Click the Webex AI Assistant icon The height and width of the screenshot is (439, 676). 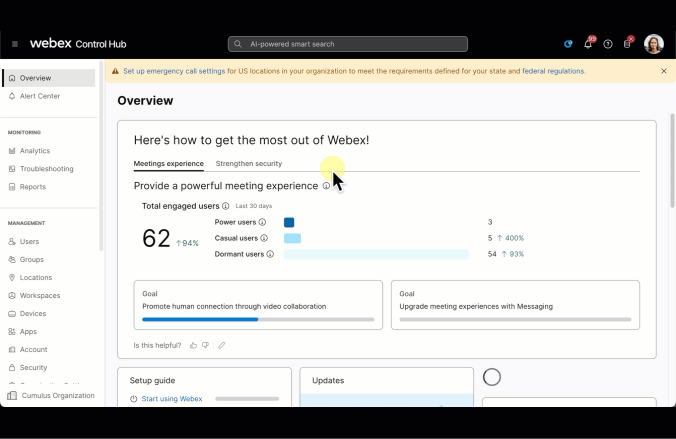568,44
